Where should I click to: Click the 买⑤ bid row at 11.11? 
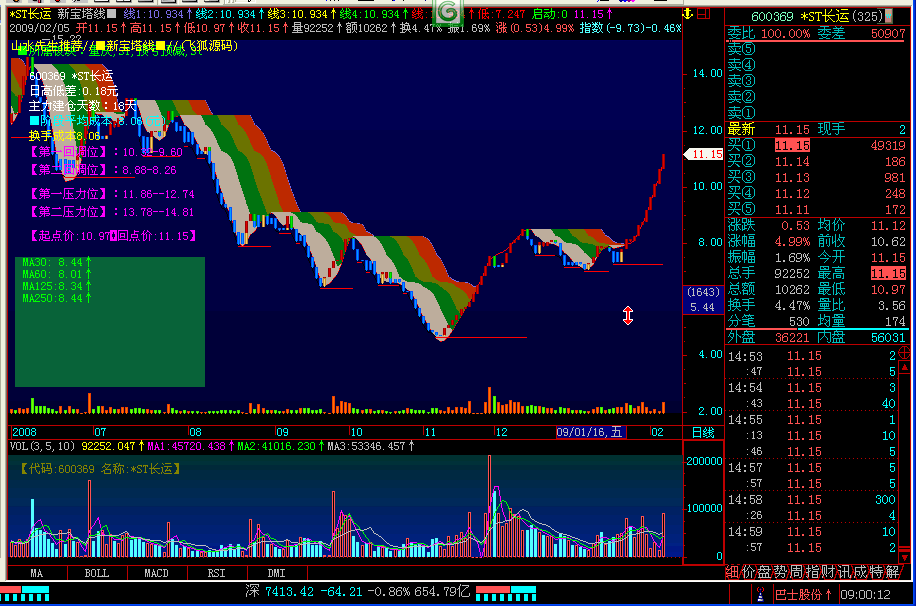click(817, 209)
